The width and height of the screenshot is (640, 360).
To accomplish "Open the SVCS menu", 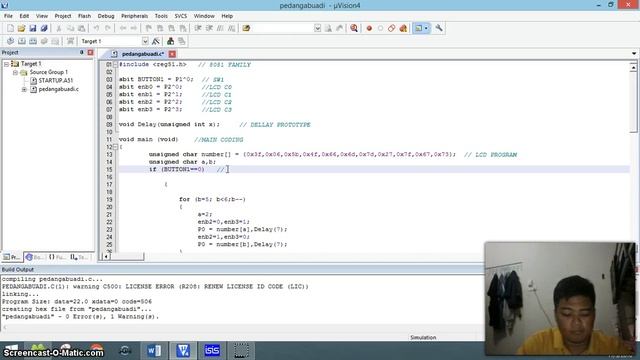I will (181, 16).
